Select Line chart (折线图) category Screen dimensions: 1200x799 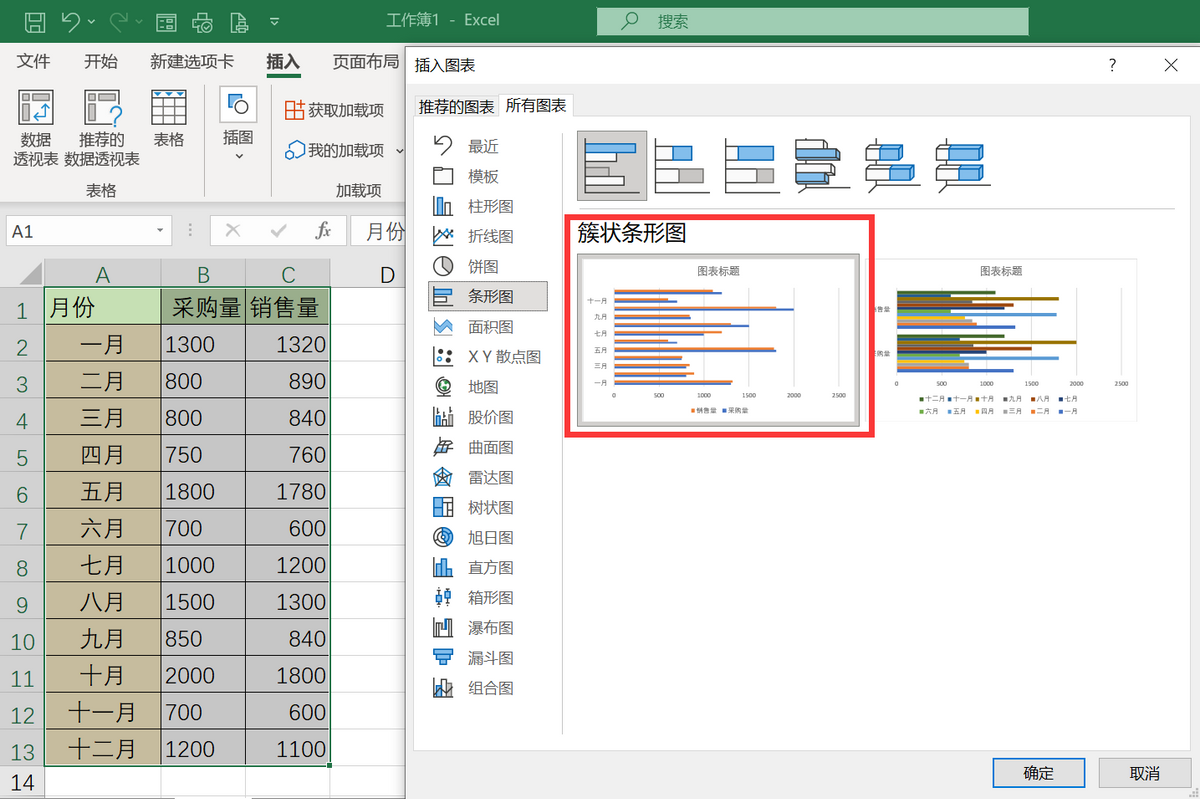(x=488, y=237)
